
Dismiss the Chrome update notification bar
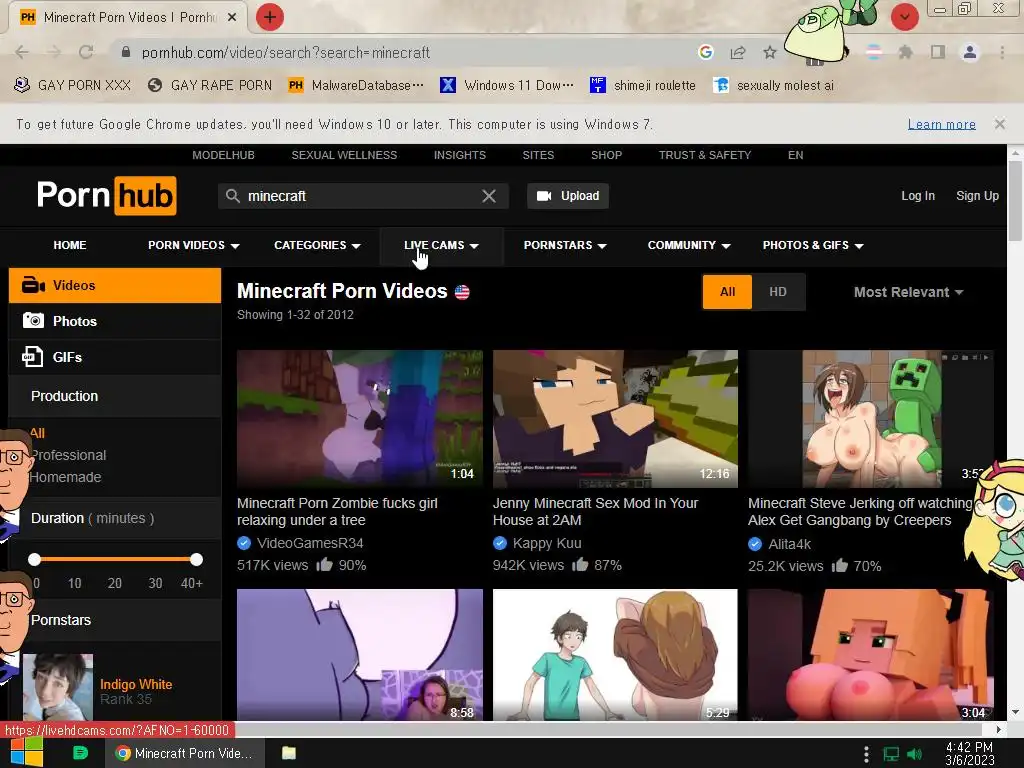tap(999, 123)
